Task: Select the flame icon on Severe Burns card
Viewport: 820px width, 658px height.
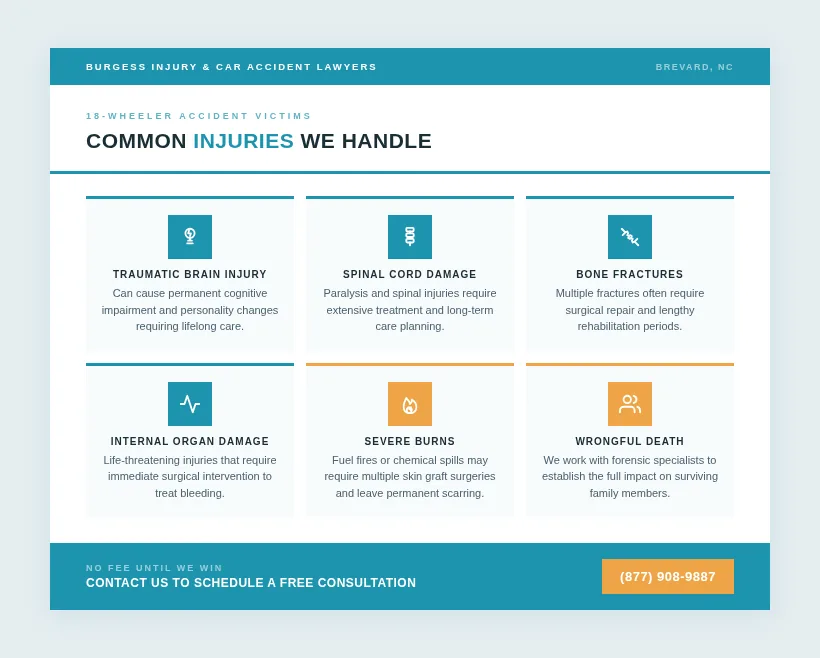Action: [x=410, y=404]
